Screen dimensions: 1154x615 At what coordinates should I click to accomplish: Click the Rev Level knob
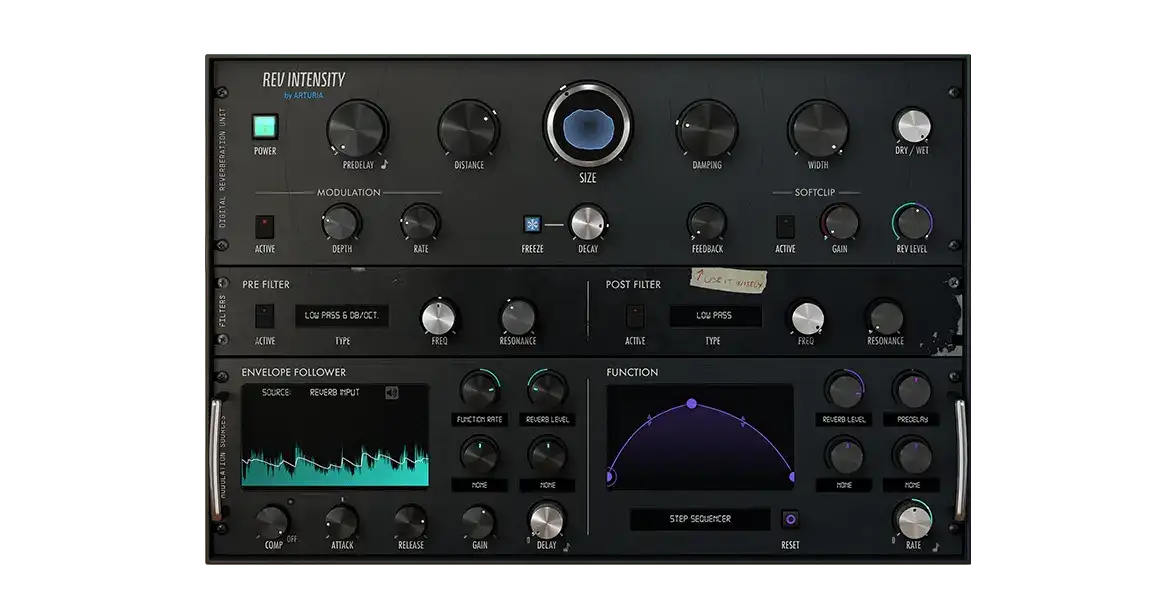(x=913, y=223)
